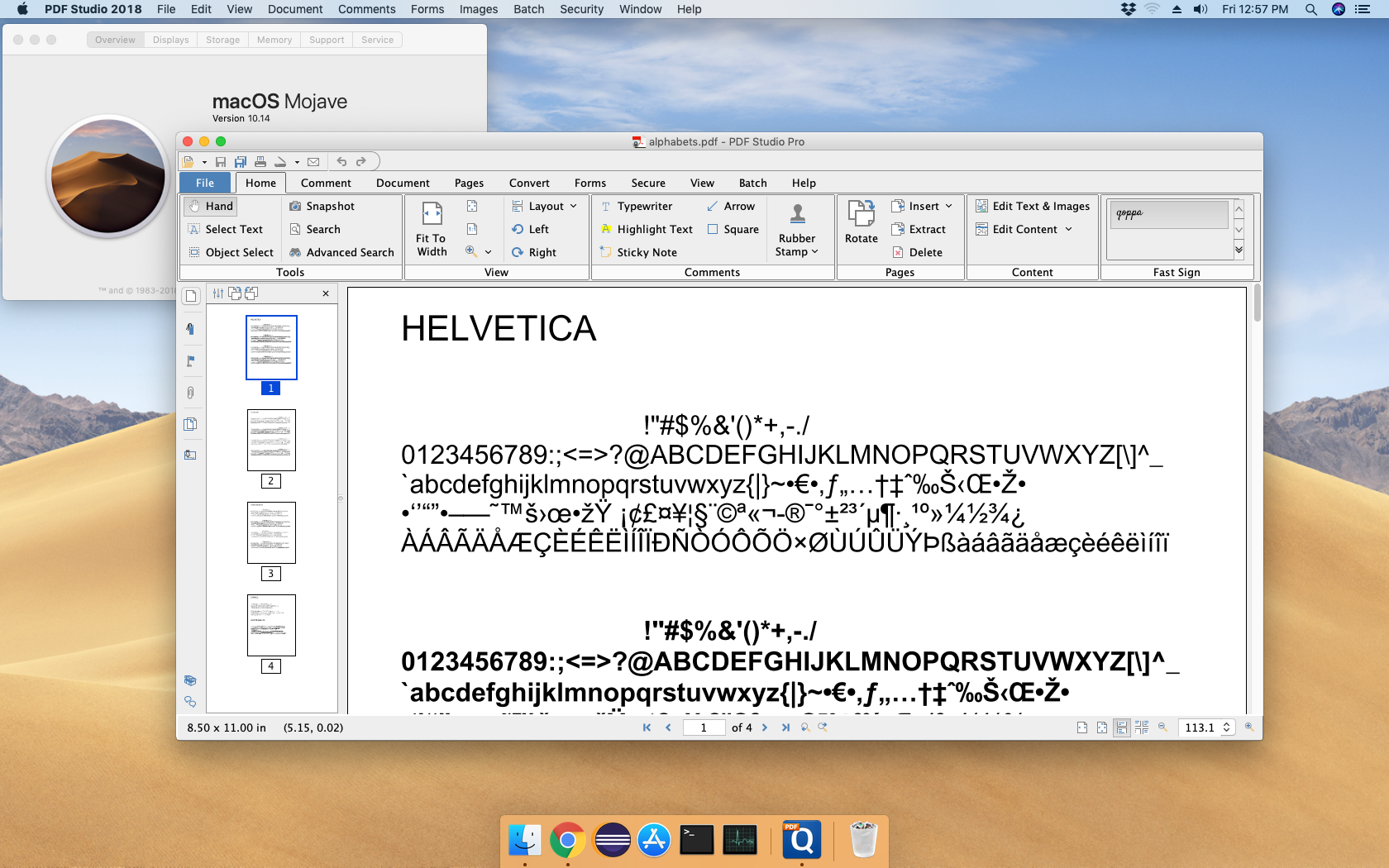Go to previous page arrow
The width and height of the screenshot is (1389, 868).
[x=668, y=727]
